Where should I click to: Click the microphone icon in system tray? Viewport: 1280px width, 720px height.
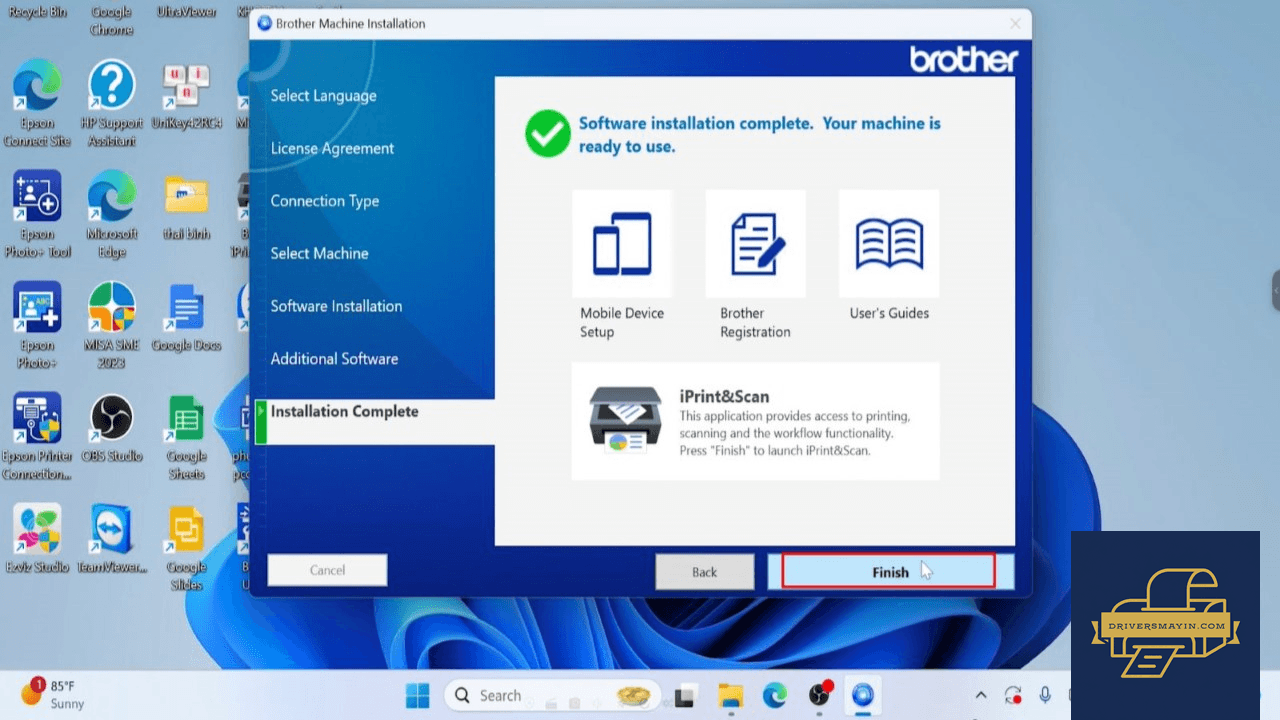(1045, 695)
